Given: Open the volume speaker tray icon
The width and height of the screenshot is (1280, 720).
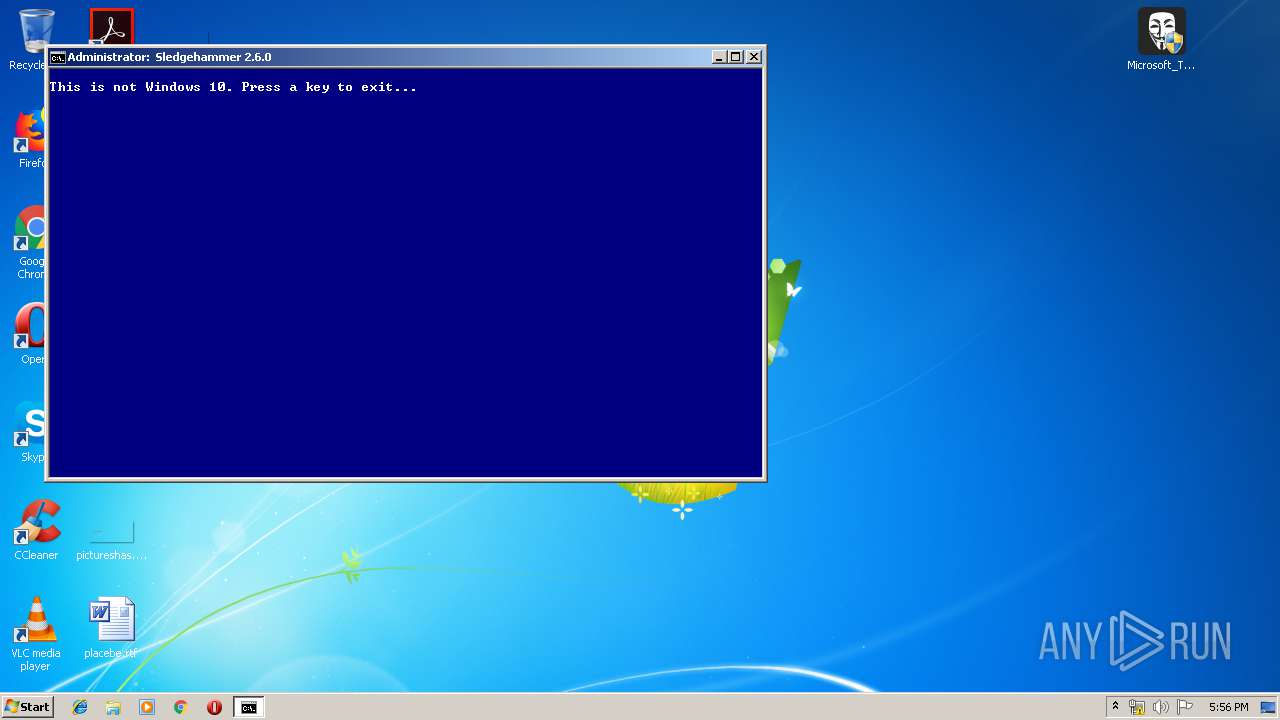Looking at the screenshot, I should [x=1161, y=707].
